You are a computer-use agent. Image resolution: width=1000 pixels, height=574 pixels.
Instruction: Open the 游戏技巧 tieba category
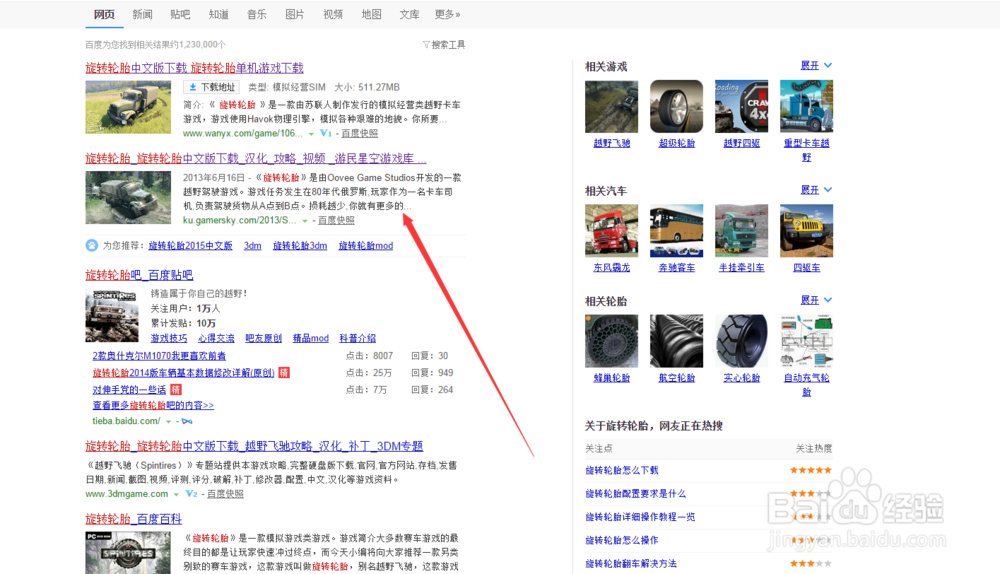(169, 338)
